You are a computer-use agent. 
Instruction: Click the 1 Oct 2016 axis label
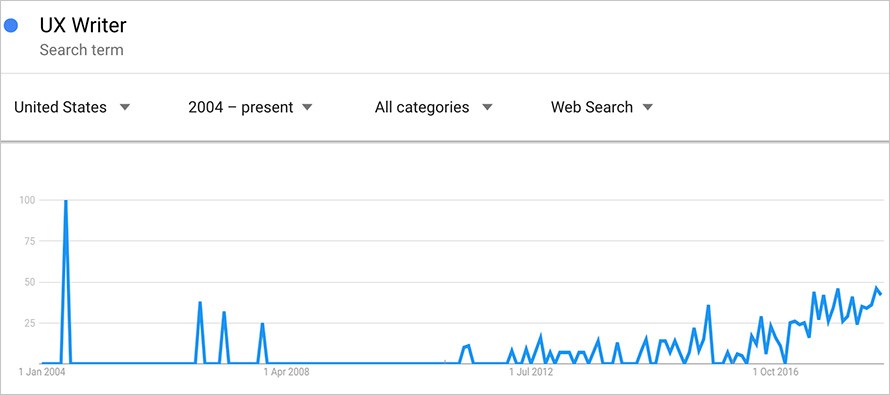pos(775,372)
